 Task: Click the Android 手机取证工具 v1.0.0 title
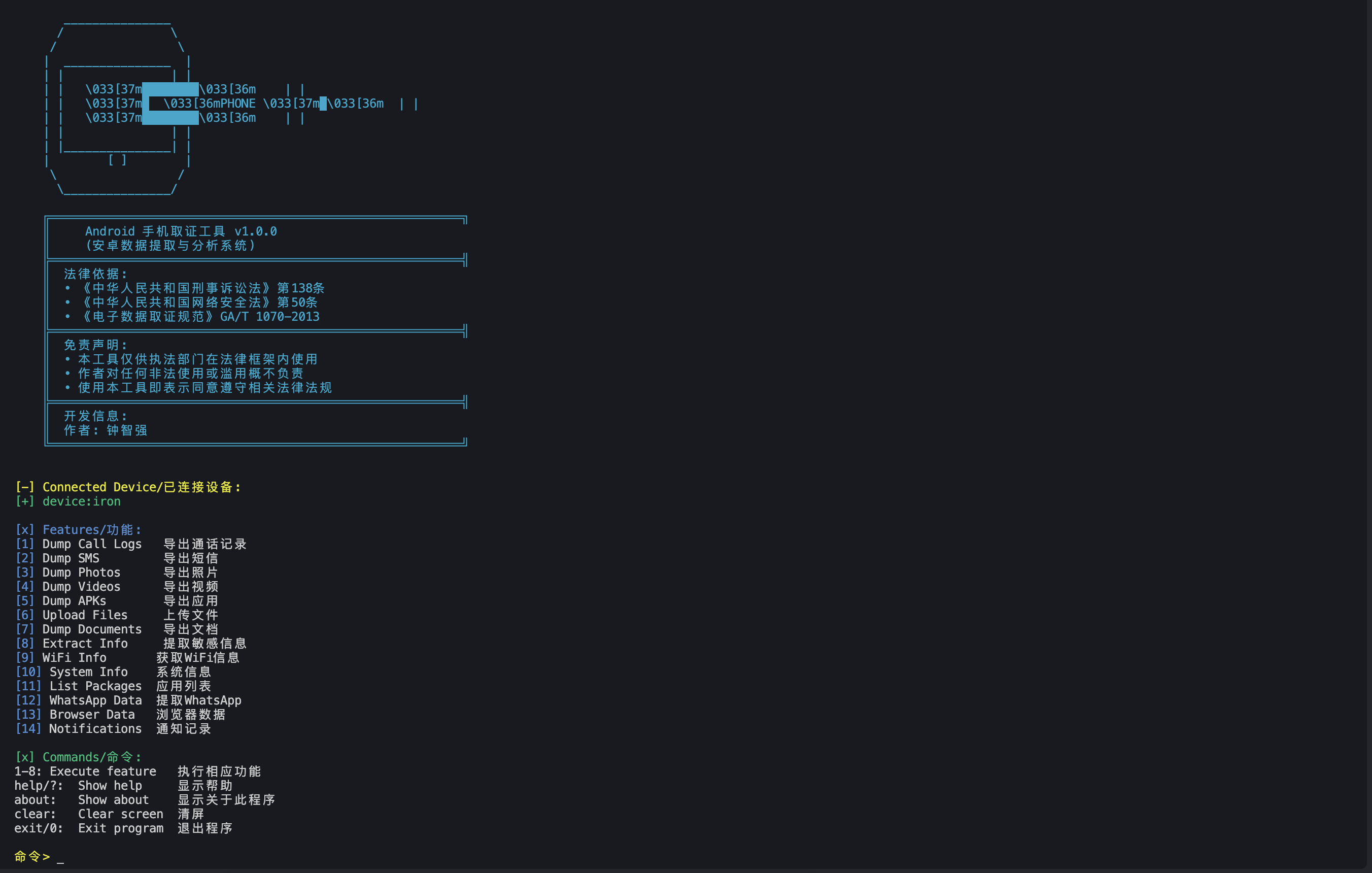click(181, 231)
